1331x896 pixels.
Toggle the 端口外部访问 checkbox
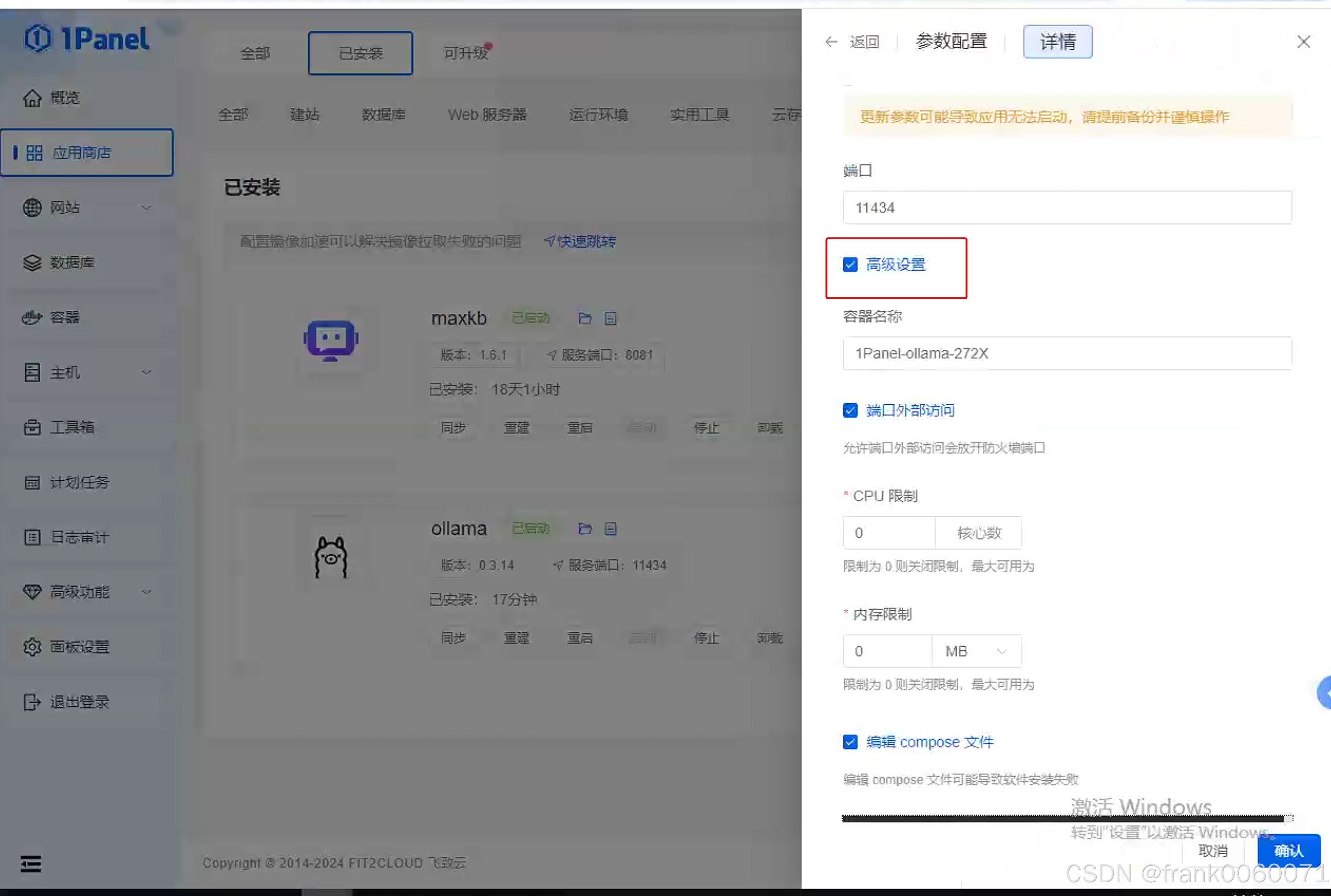(850, 410)
